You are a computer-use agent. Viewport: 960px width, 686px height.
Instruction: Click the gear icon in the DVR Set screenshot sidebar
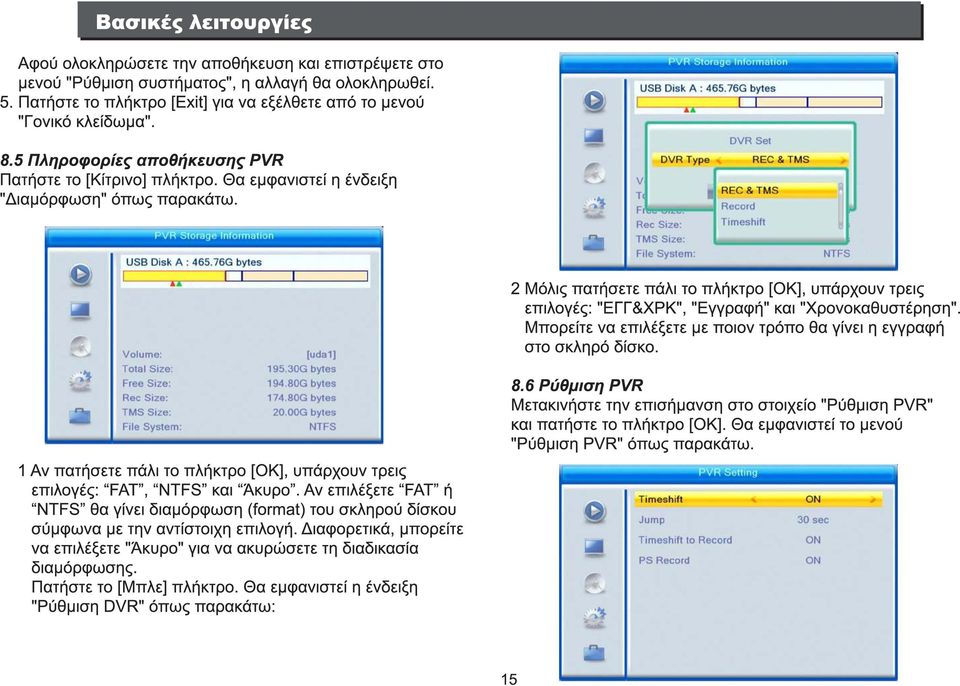tap(594, 208)
